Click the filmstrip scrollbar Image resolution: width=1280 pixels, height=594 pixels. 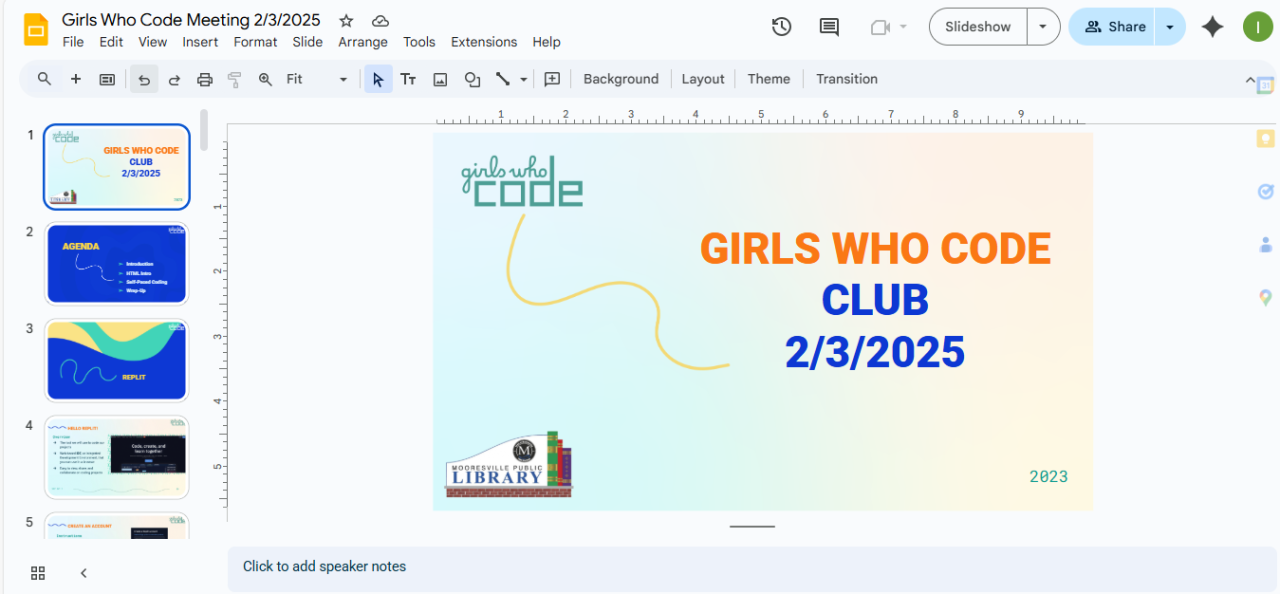[204, 130]
